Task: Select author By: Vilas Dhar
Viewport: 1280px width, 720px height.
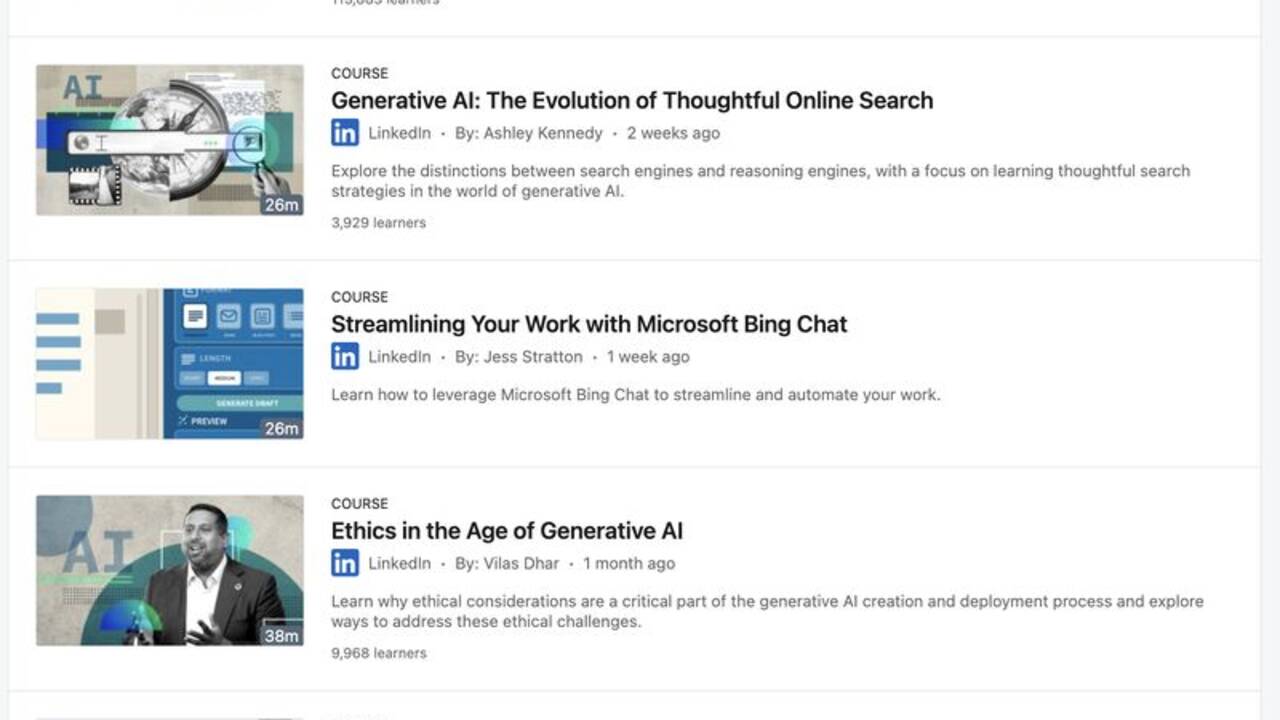Action: (507, 563)
